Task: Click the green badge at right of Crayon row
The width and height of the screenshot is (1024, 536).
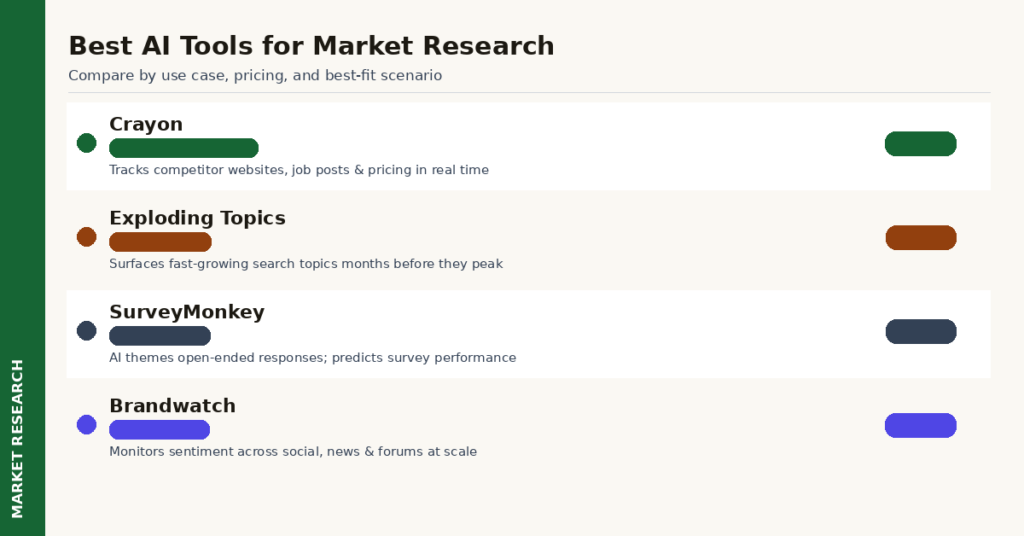Action: click(x=921, y=144)
